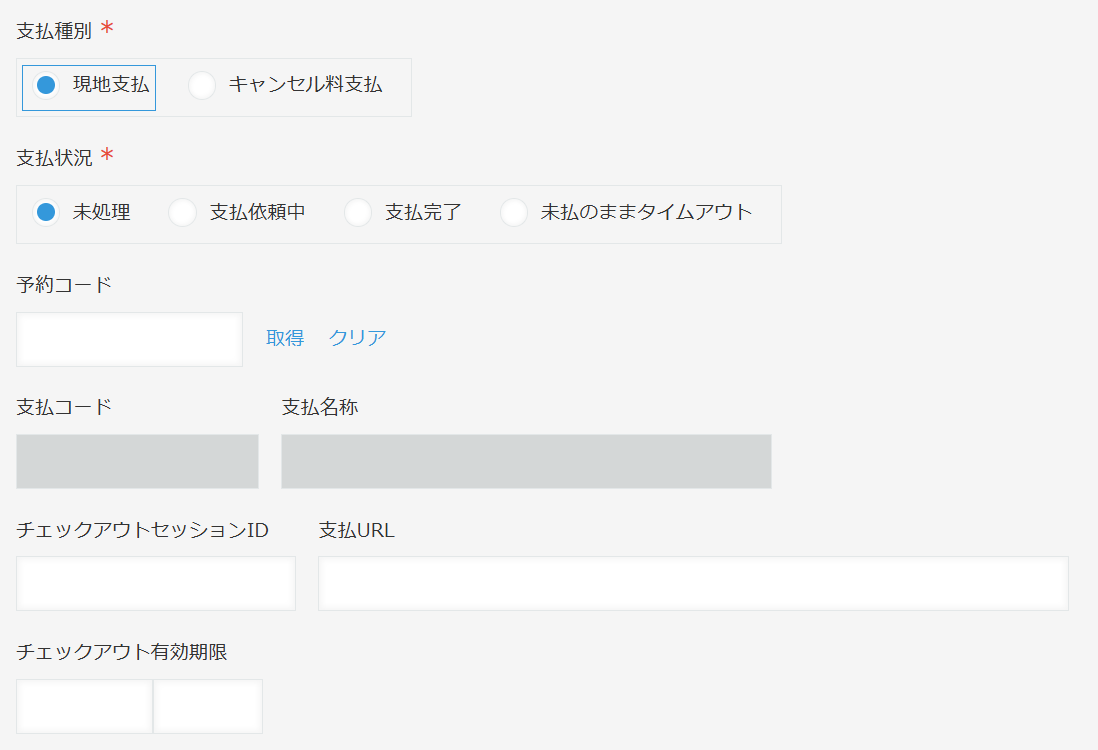Click the disabled 支払名称 field
The height and width of the screenshot is (750, 1098).
(x=526, y=461)
